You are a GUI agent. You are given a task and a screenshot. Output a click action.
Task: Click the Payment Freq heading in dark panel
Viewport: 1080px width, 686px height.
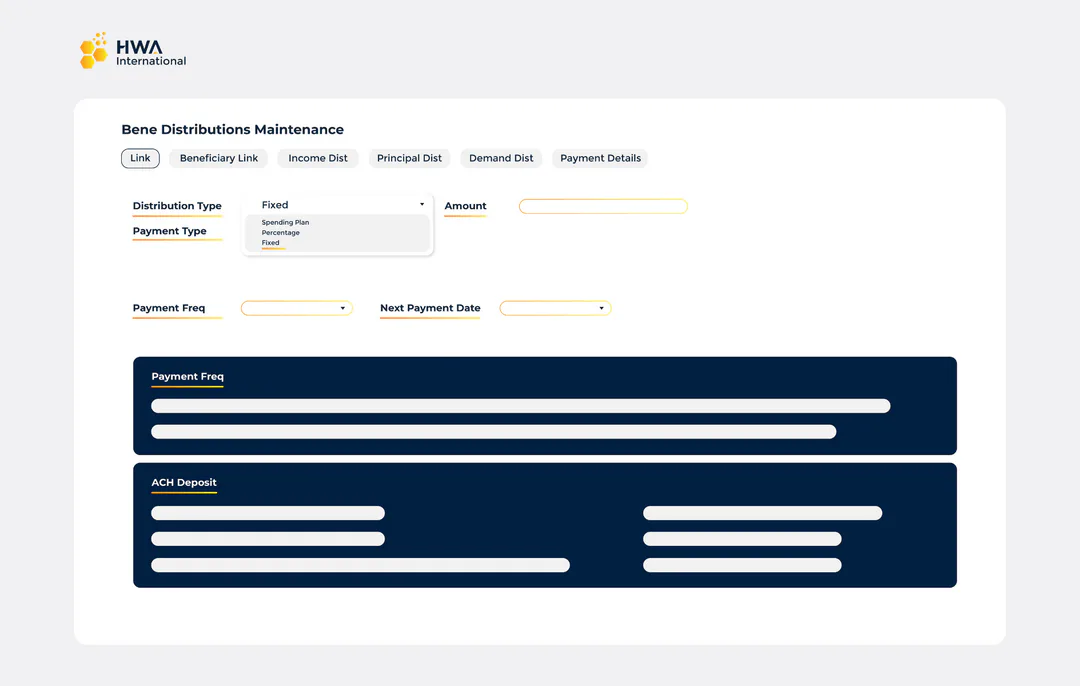point(187,376)
